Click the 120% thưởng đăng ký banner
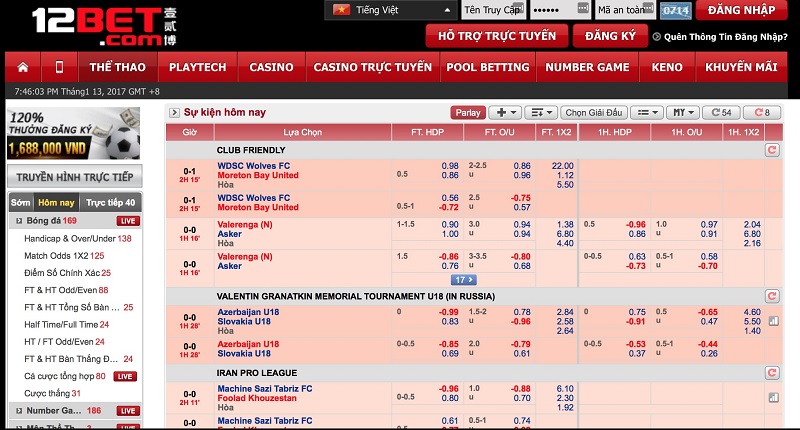Viewport: 800px width, 430px height. (73, 134)
